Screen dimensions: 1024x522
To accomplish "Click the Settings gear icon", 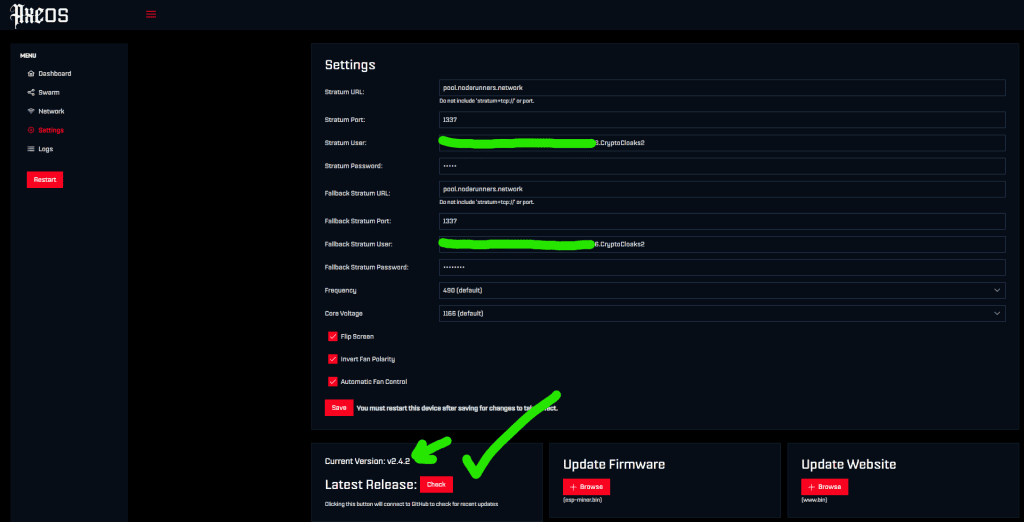I will point(31,130).
